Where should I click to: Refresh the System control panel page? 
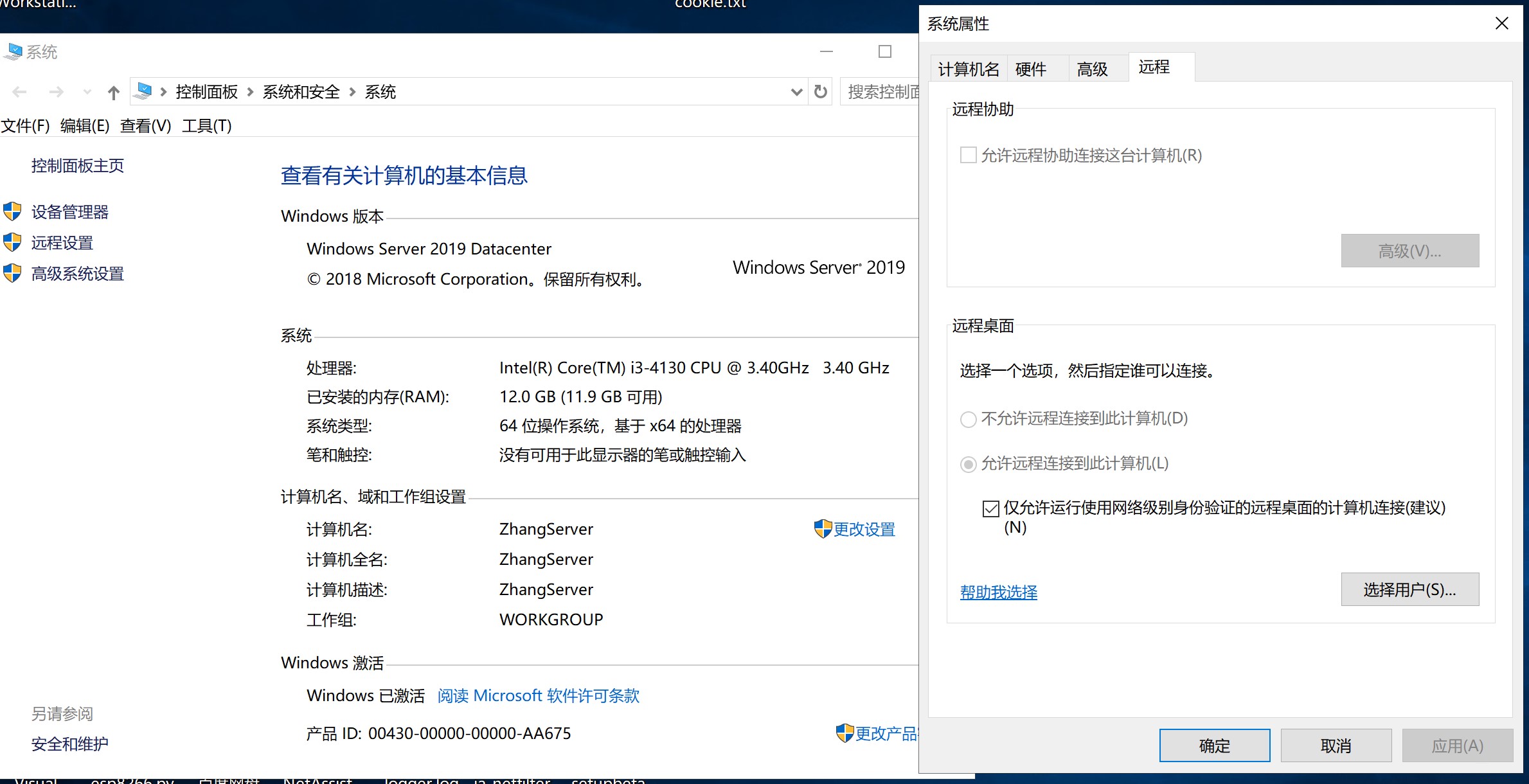click(x=821, y=92)
